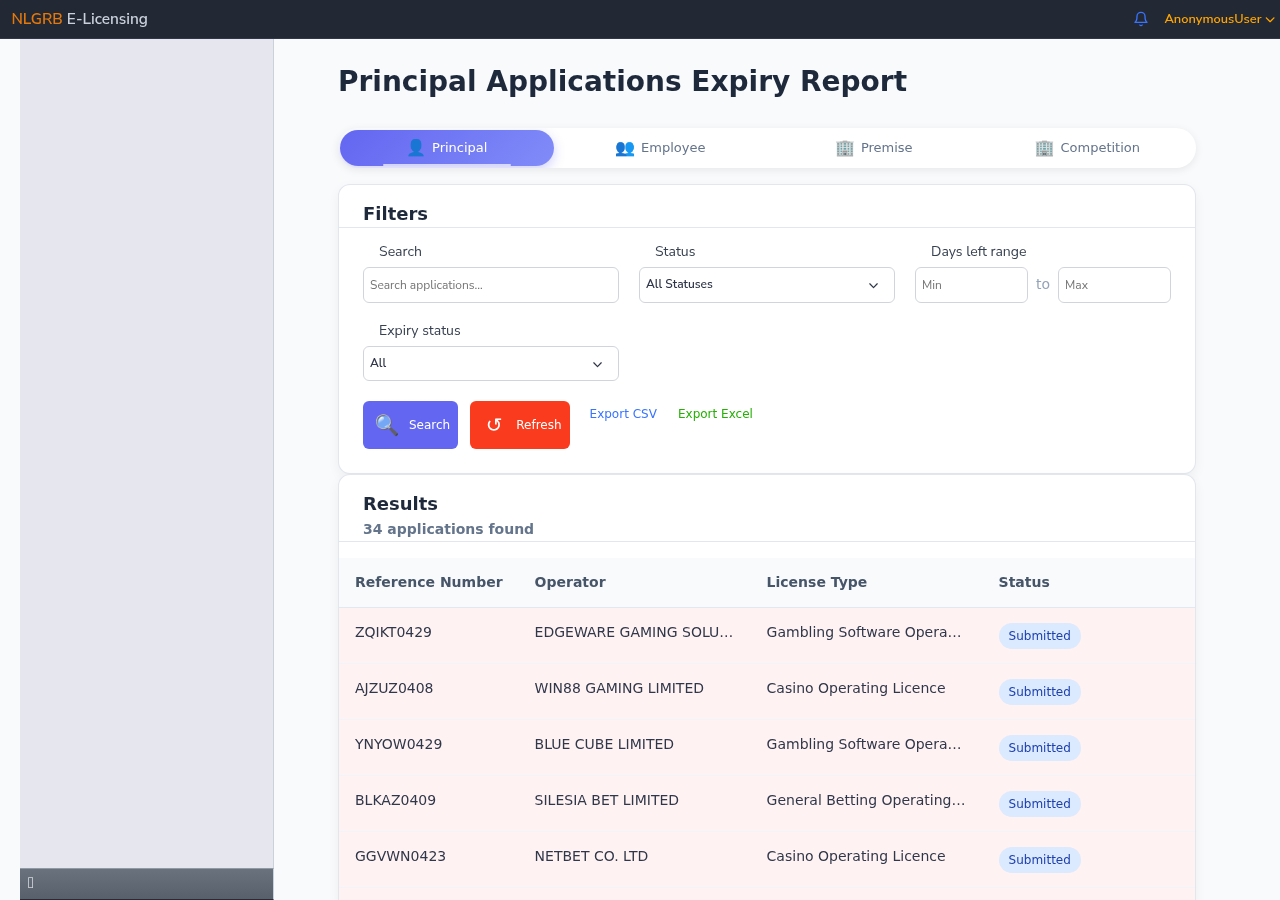The image size is (1280, 900).
Task: Click the magnifier icon in Search button
Action: pyautogui.click(x=387, y=425)
